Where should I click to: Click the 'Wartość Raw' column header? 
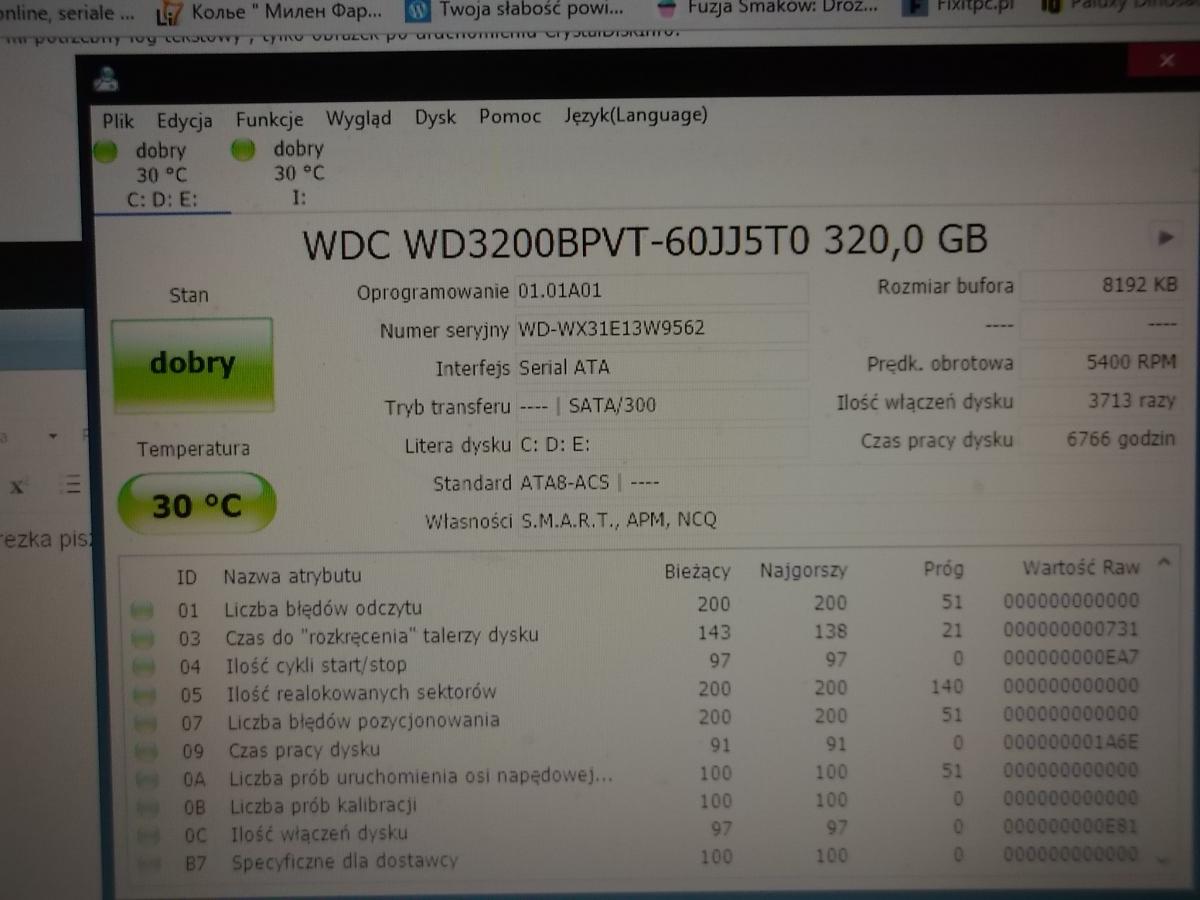coord(1080,568)
